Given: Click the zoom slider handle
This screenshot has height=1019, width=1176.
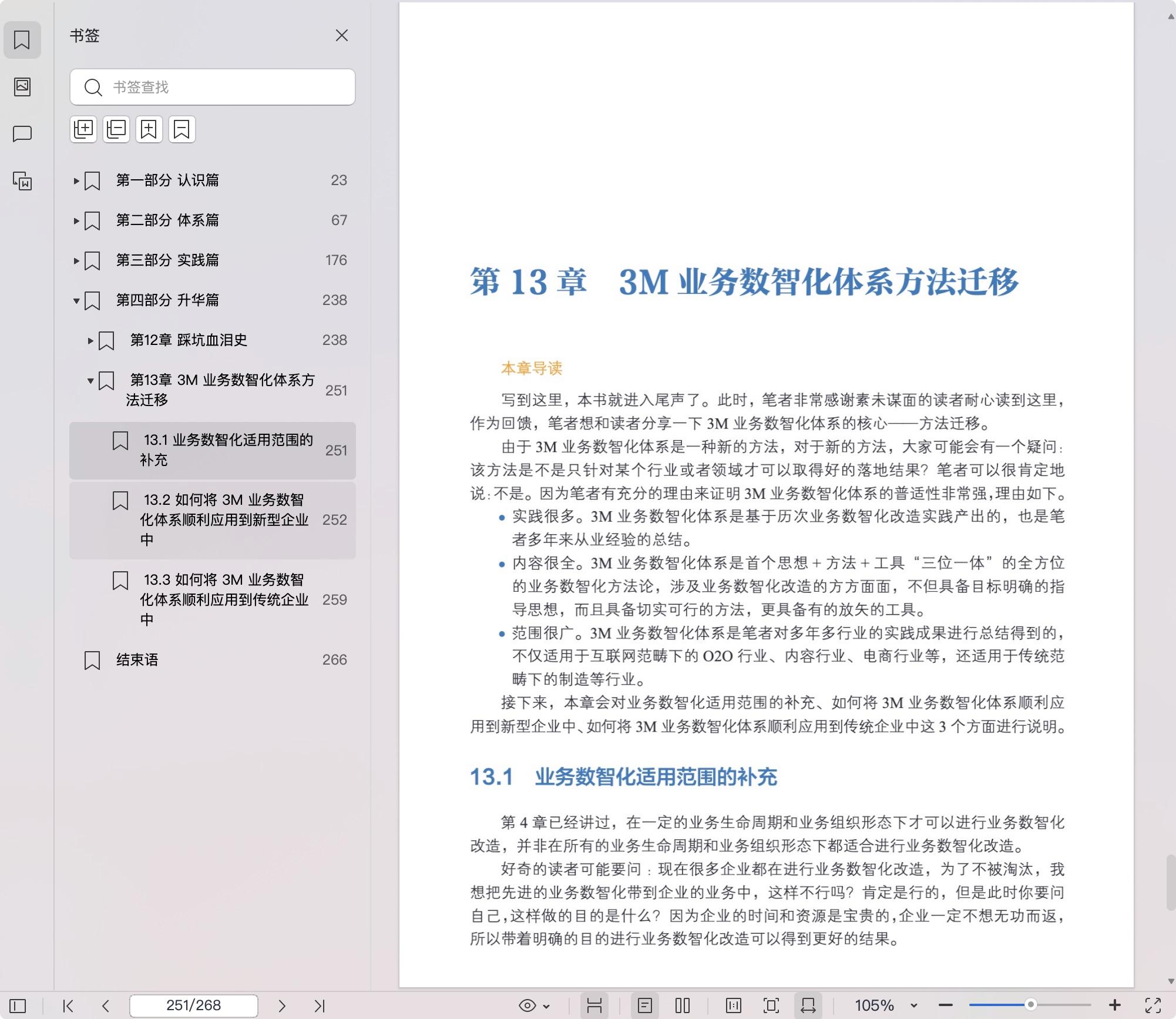Looking at the screenshot, I should point(1030,1005).
